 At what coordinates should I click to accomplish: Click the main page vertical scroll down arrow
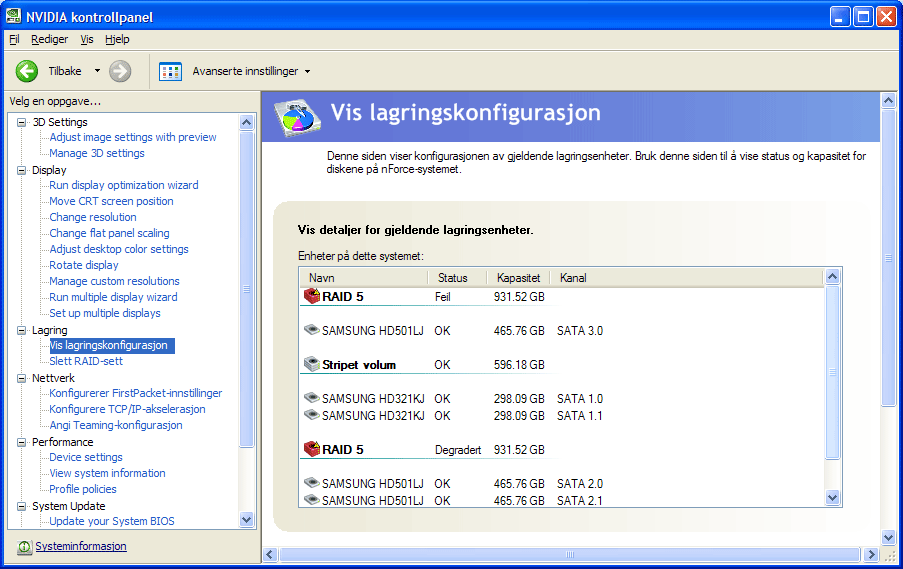pyautogui.click(x=889, y=538)
